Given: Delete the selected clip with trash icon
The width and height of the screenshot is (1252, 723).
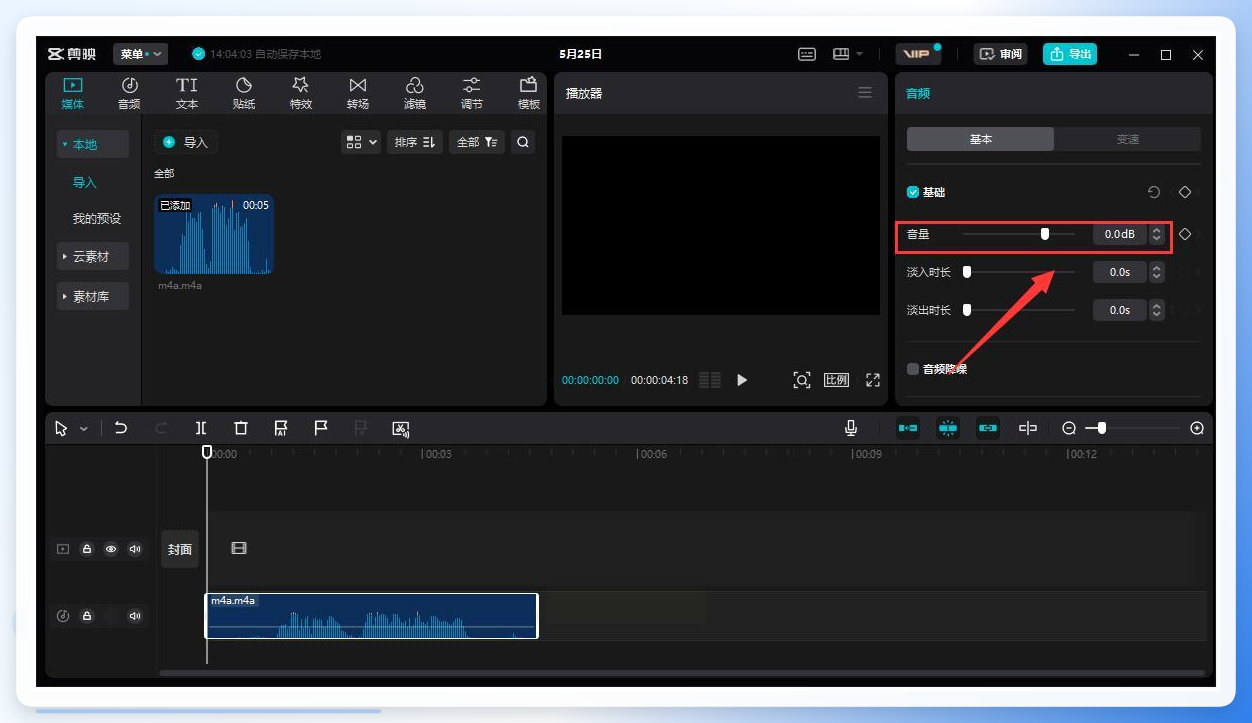Looking at the screenshot, I should pos(241,428).
